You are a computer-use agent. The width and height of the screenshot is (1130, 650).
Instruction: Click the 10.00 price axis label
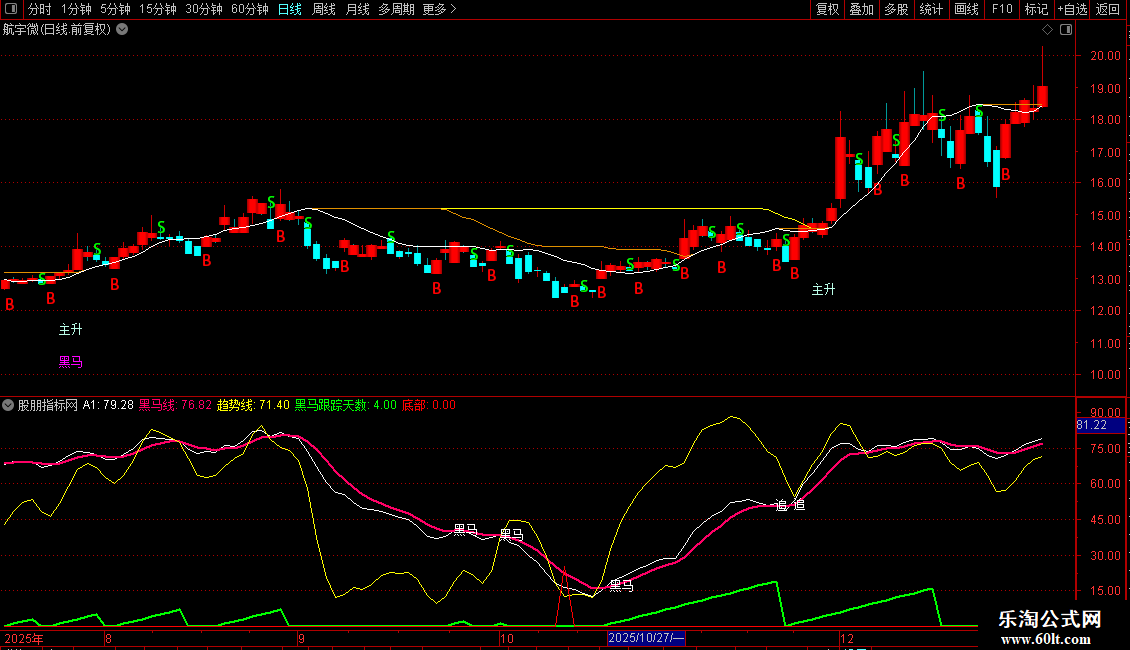1105,375
